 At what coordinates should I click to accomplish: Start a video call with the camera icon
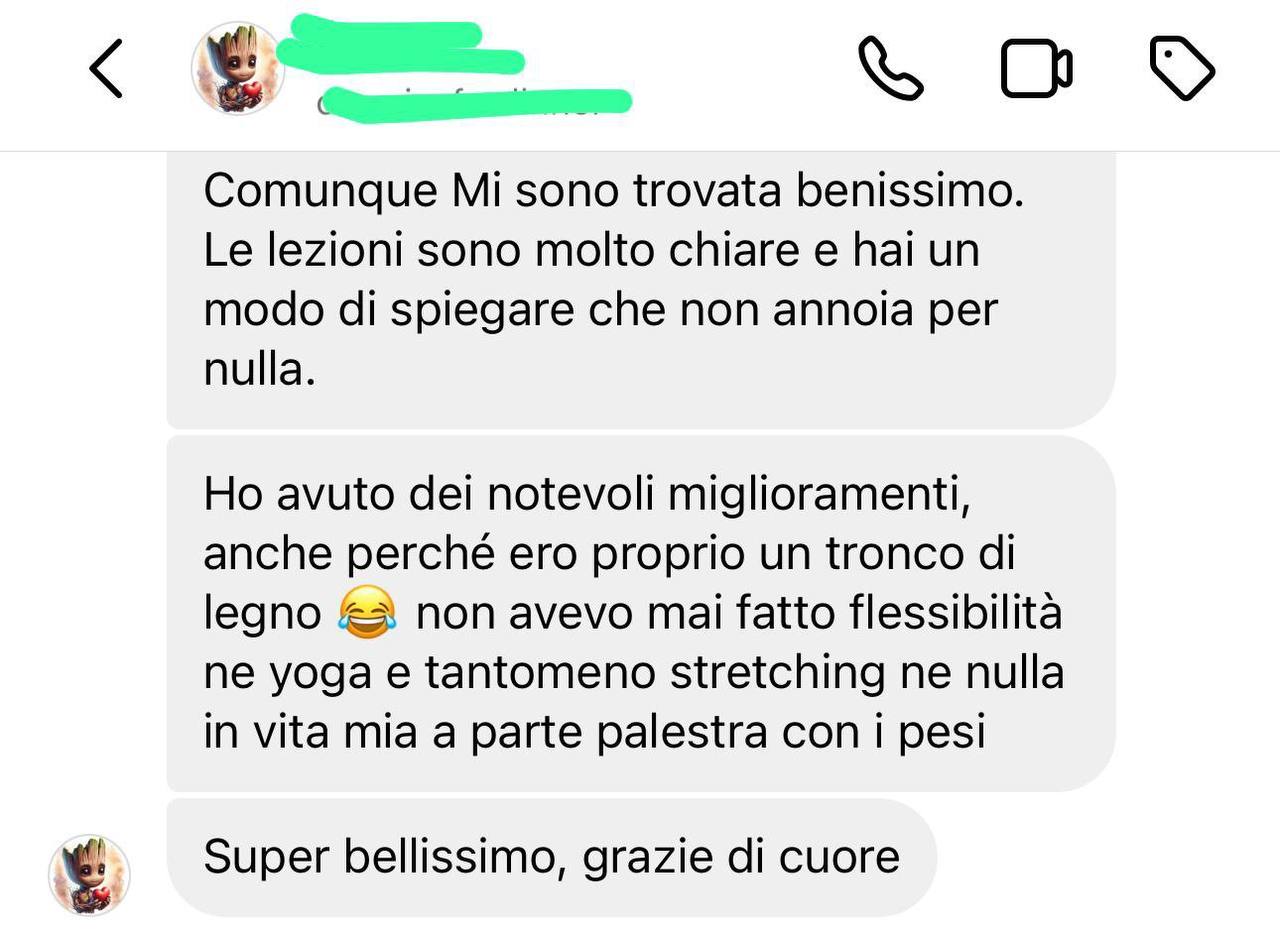click(1037, 69)
